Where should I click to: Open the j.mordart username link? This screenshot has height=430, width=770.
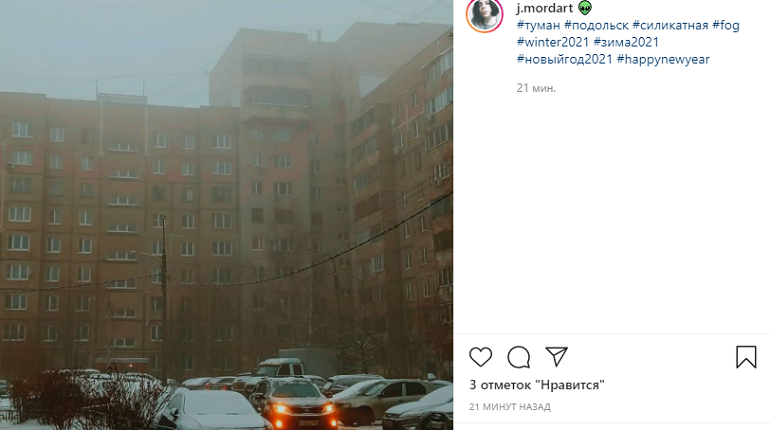[545, 8]
